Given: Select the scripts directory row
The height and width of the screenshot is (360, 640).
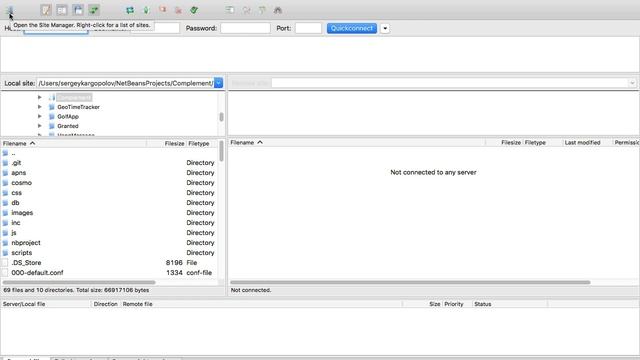Looking at the screenshot, I should (109, 253).
